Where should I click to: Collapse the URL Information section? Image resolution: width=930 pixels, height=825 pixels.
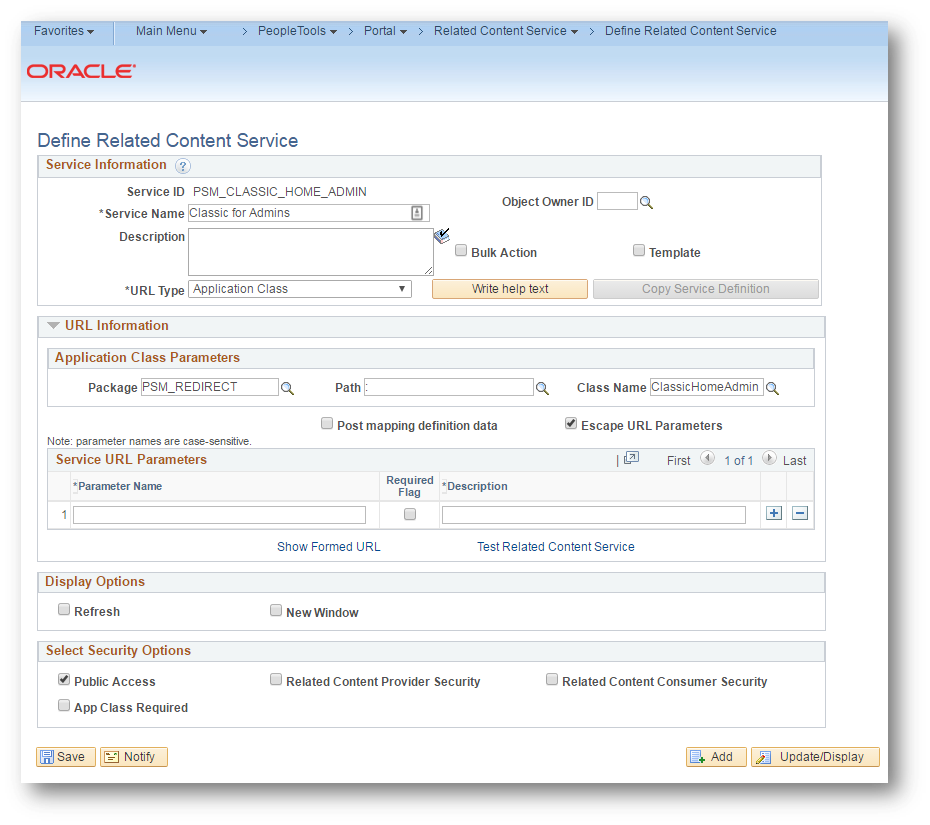pyautogui.click(x=54, y=326)
